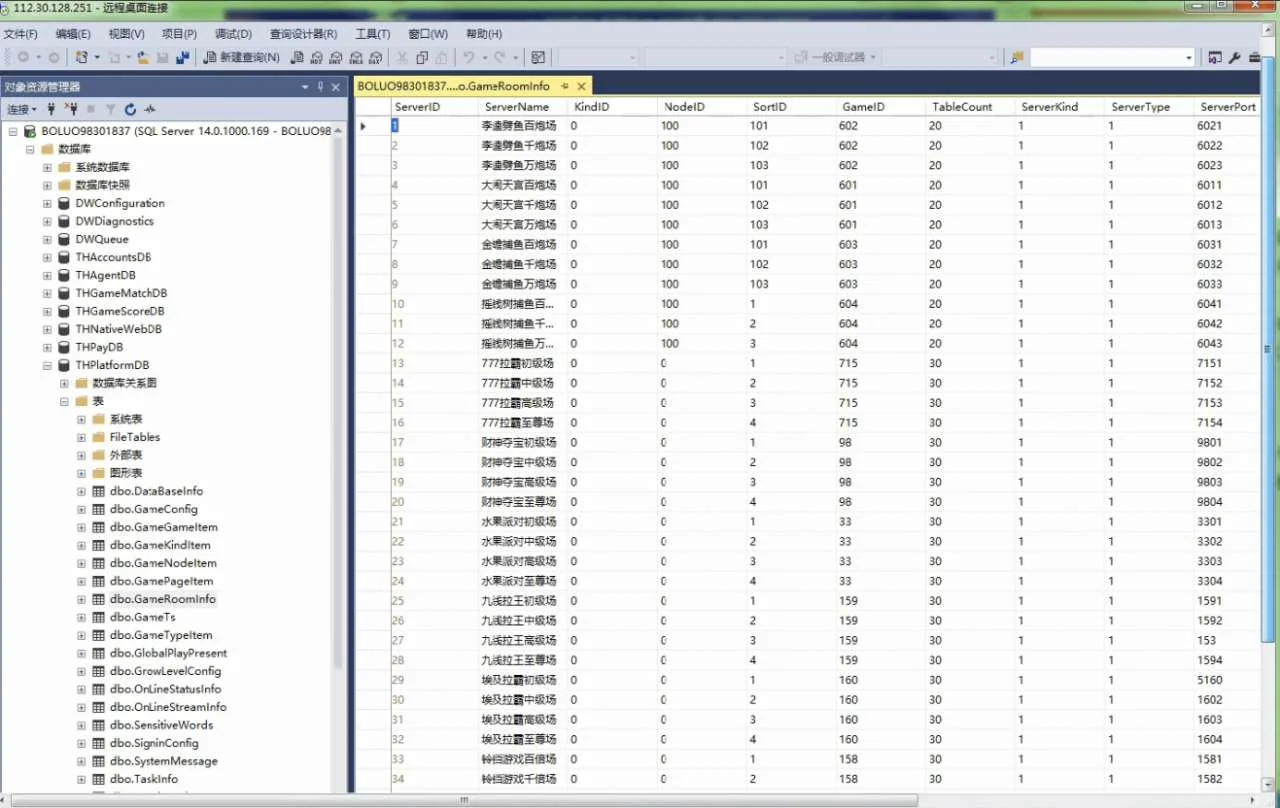Click the Save All toolbar icon
1280x808 pixels.
(182, 58)
